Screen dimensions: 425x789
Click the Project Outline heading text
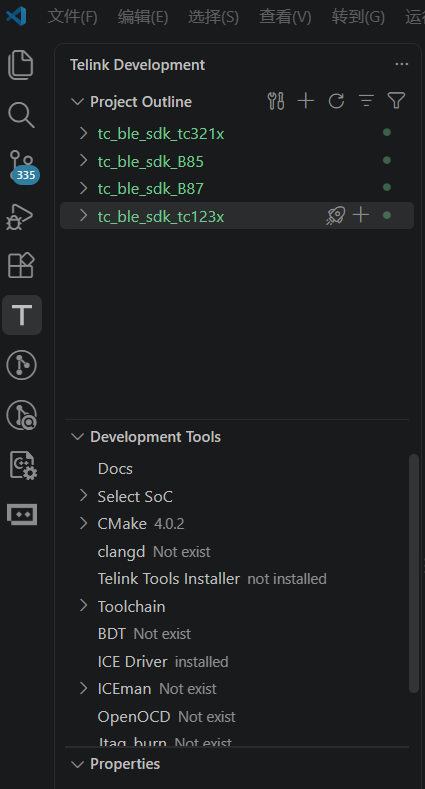141,102
